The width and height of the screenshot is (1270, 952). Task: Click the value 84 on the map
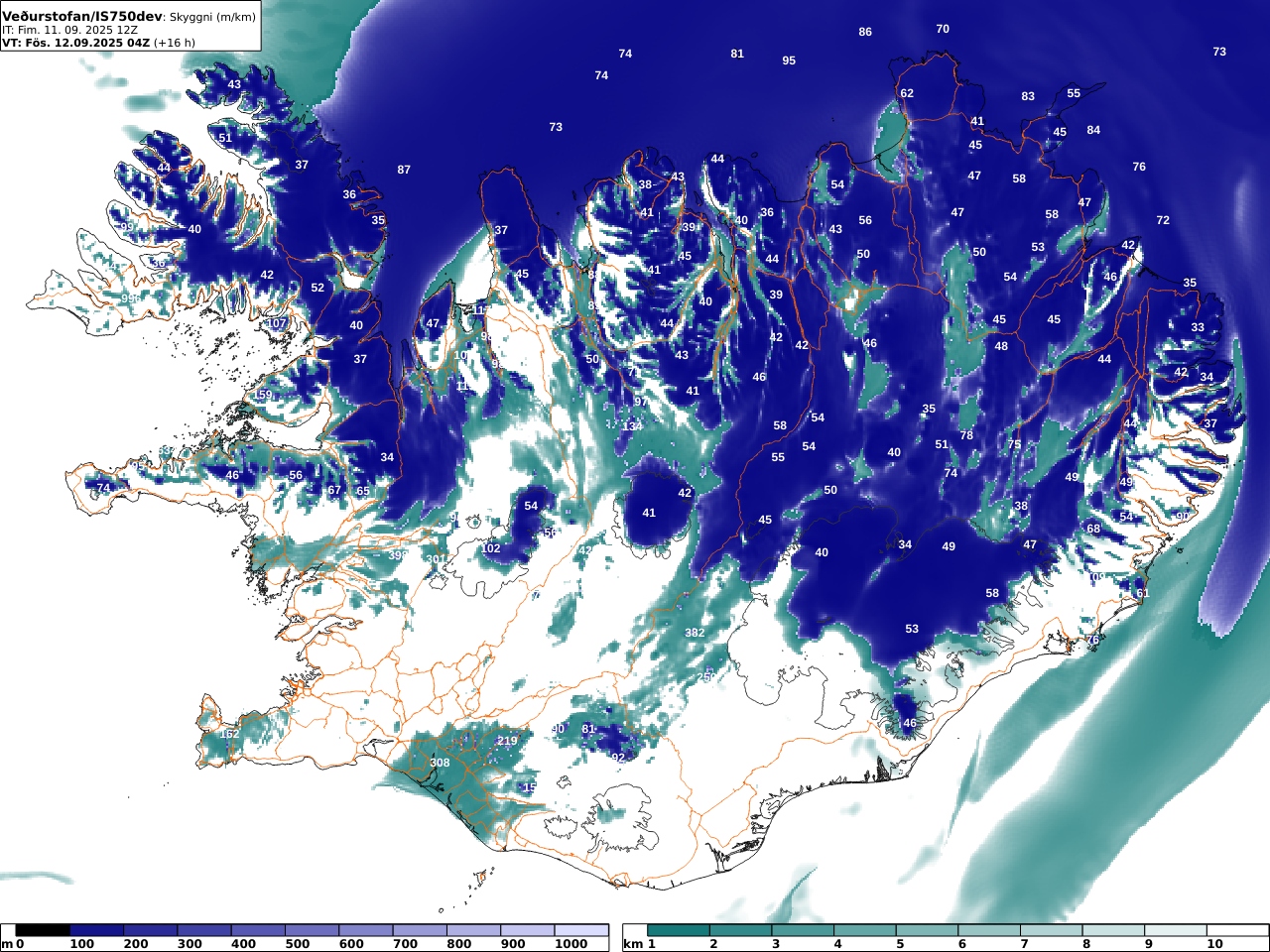[1093, 130]
